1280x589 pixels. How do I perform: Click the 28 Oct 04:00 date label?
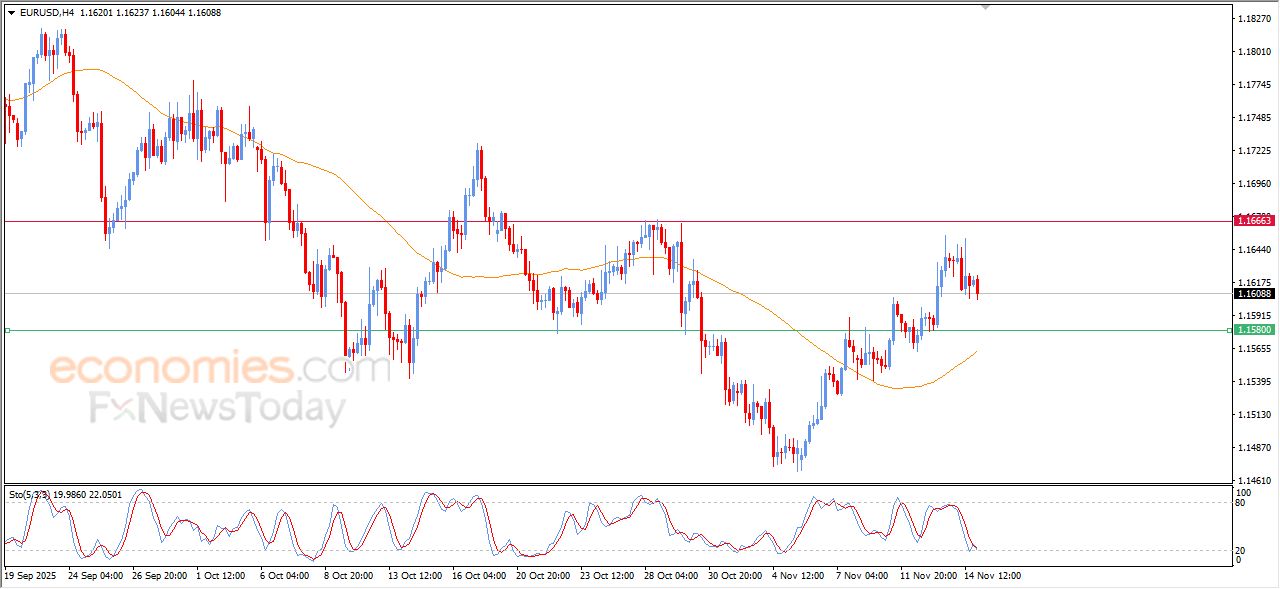click(672, 576)
